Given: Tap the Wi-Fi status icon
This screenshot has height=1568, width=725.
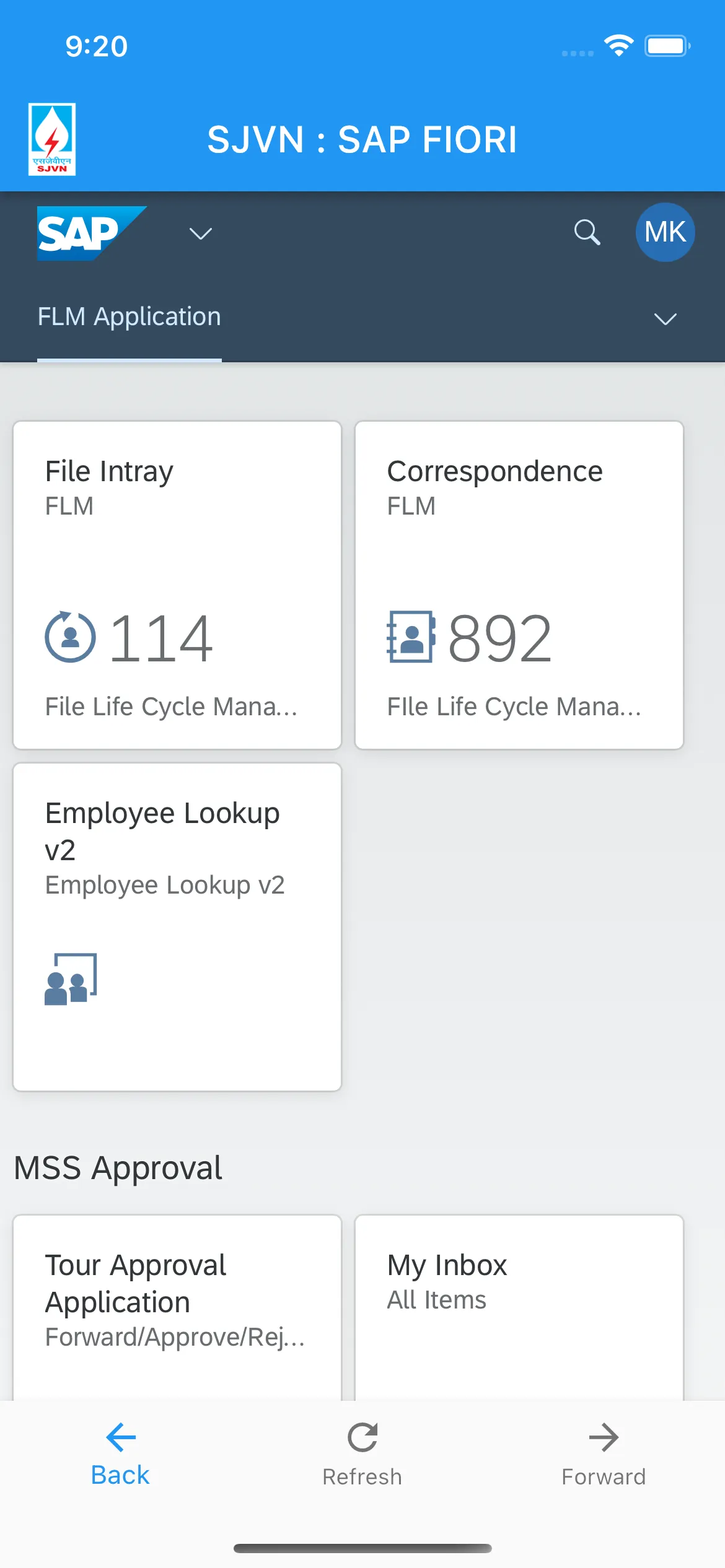Looking at the screenshot, I should click(x=618, y=46).
